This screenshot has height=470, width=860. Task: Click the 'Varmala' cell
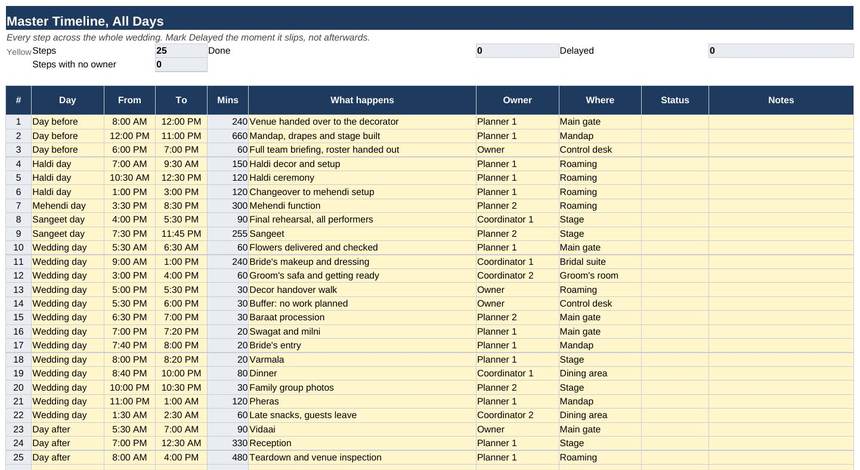(362, 360)
